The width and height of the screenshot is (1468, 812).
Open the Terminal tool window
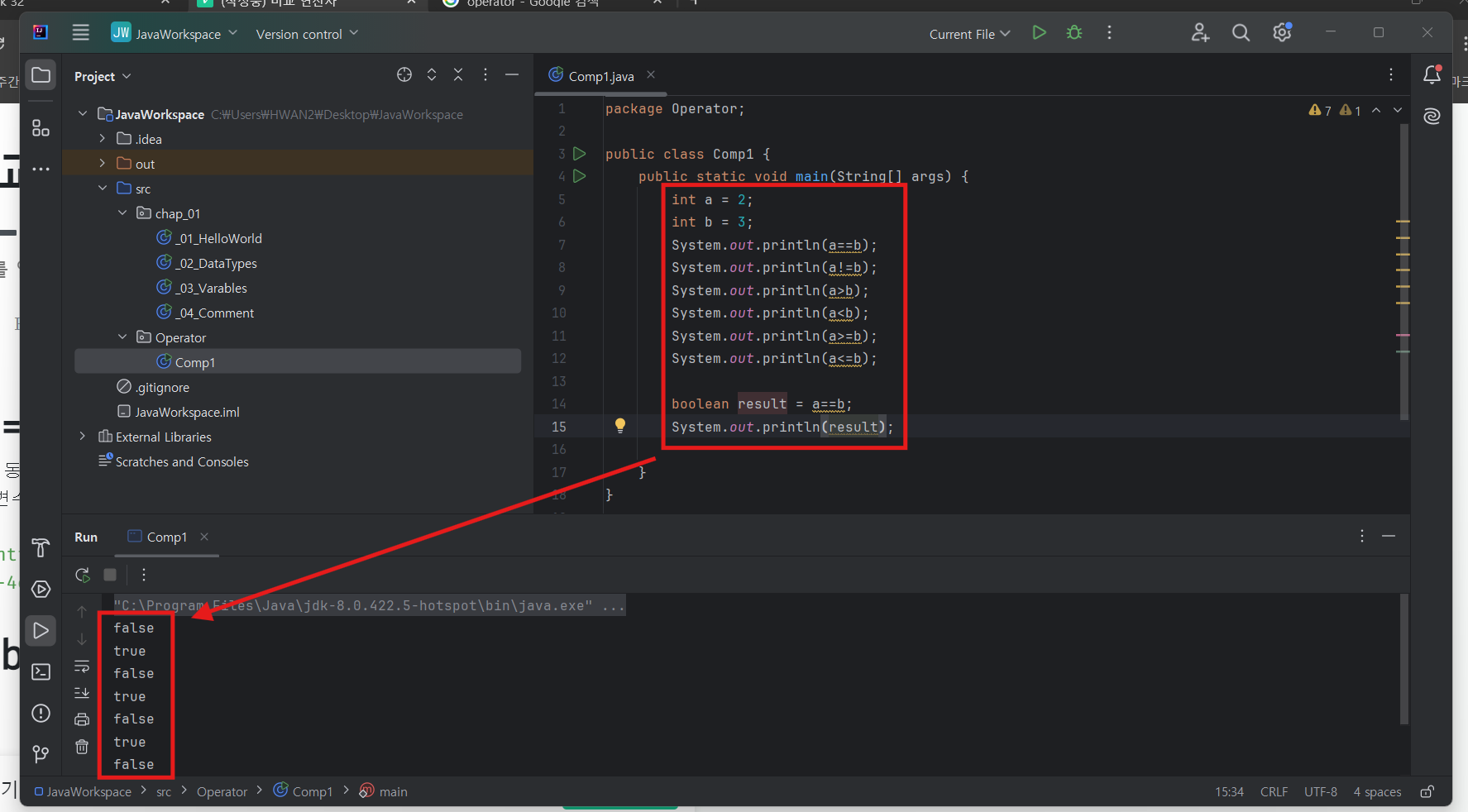pyautogui.click(x=41, y=672)
